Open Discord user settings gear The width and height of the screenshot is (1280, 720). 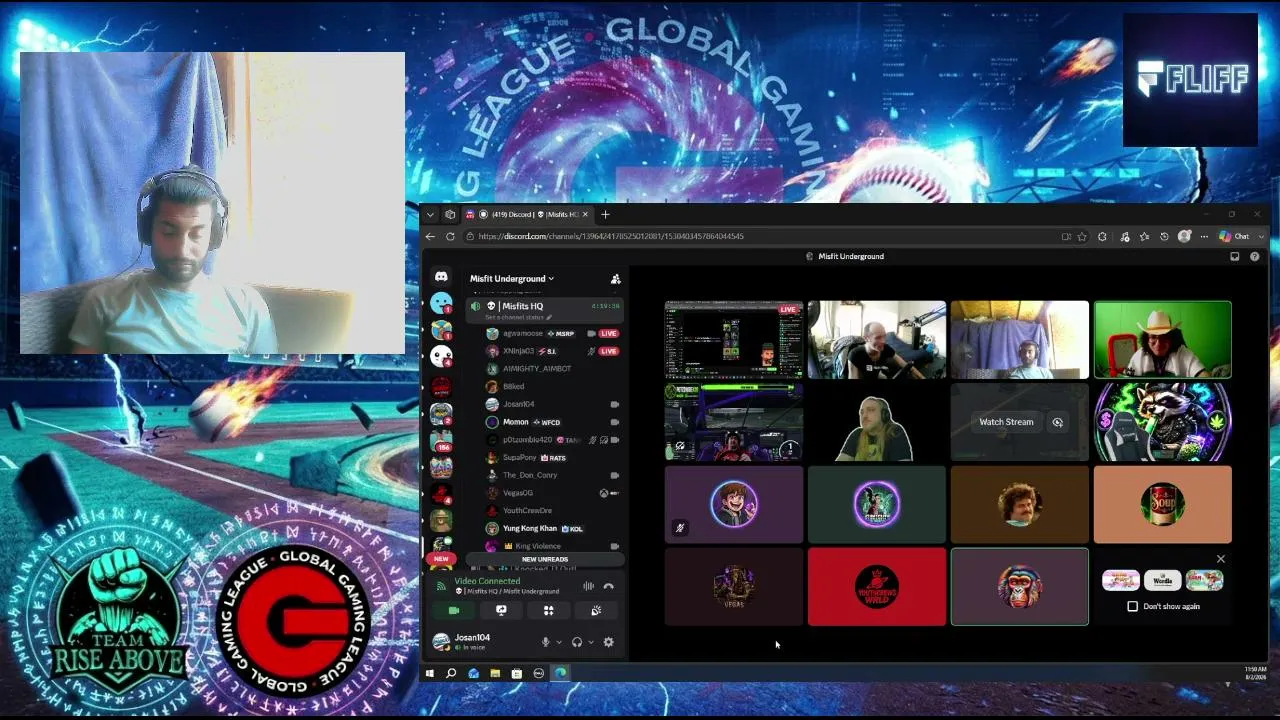(608, 642)
